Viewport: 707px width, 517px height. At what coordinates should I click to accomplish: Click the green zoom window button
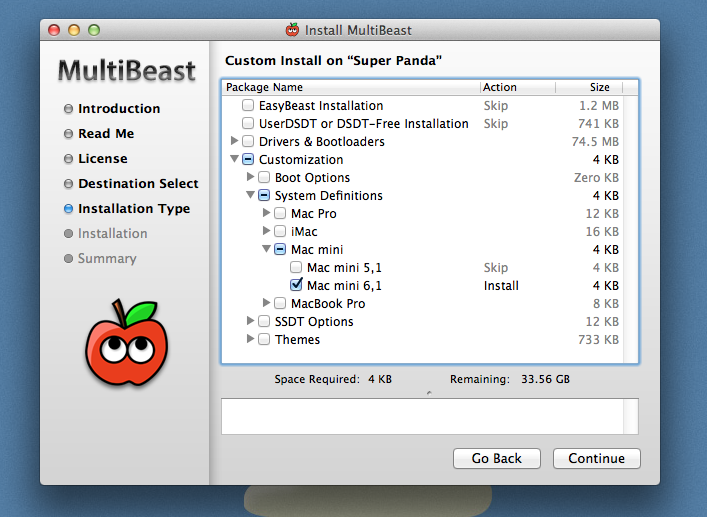click(x=94, y=30)
